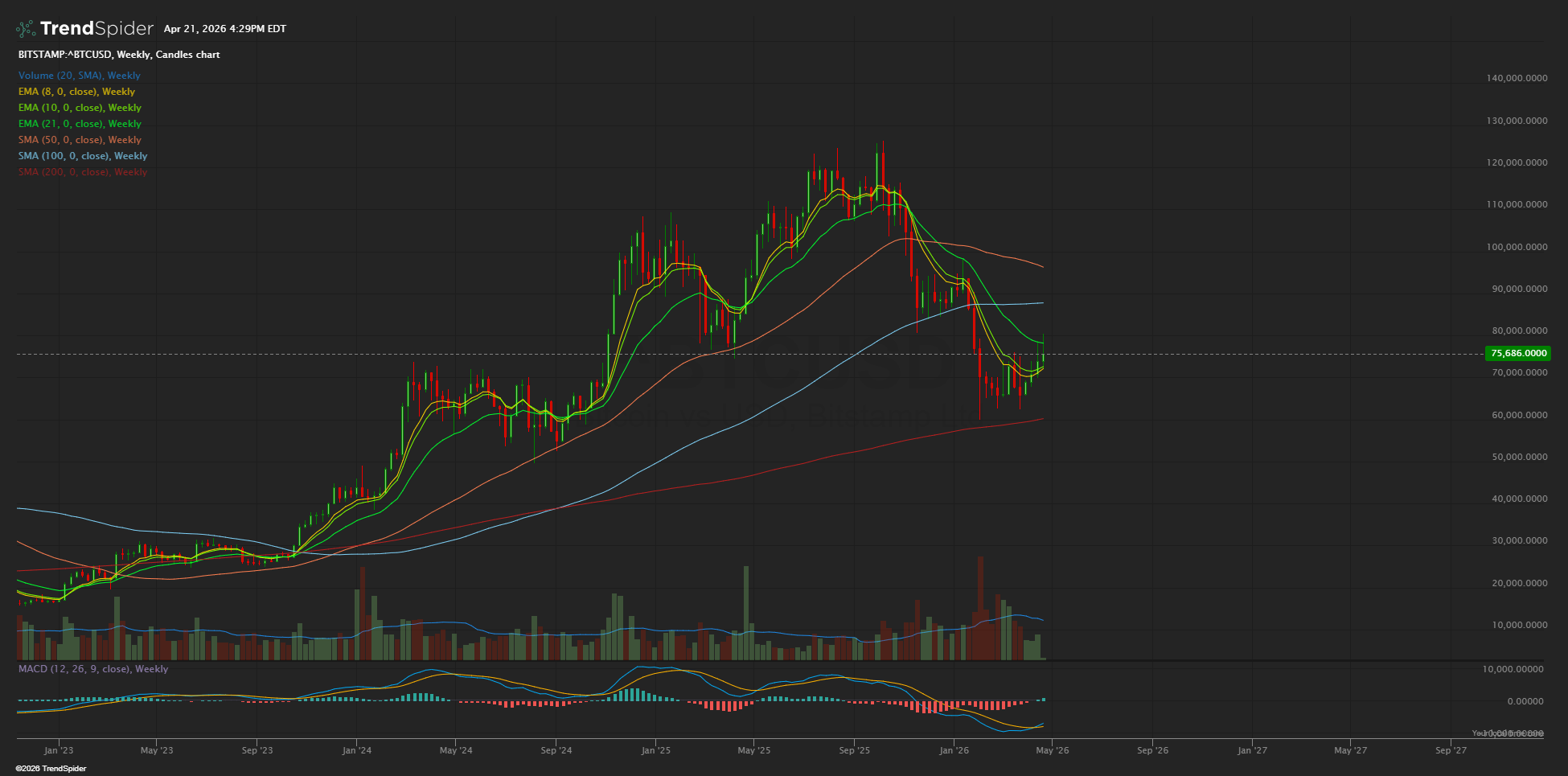Click the 100,000.0000 price axis label
The height and width of the screenshot is (776, 1568).
(x=1516, y=247)
